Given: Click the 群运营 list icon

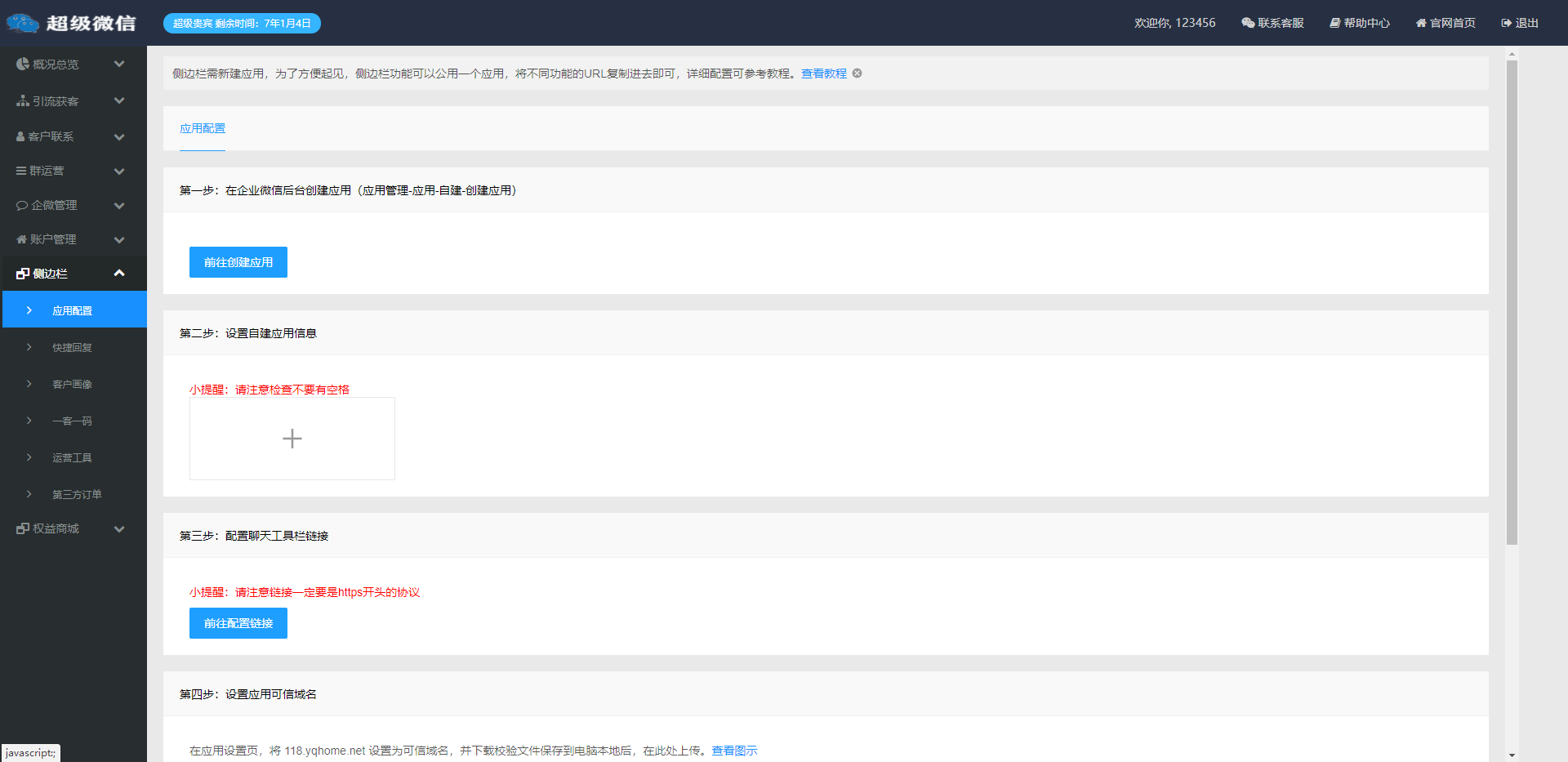Looking at the screenshot, I should coord(21,171).
